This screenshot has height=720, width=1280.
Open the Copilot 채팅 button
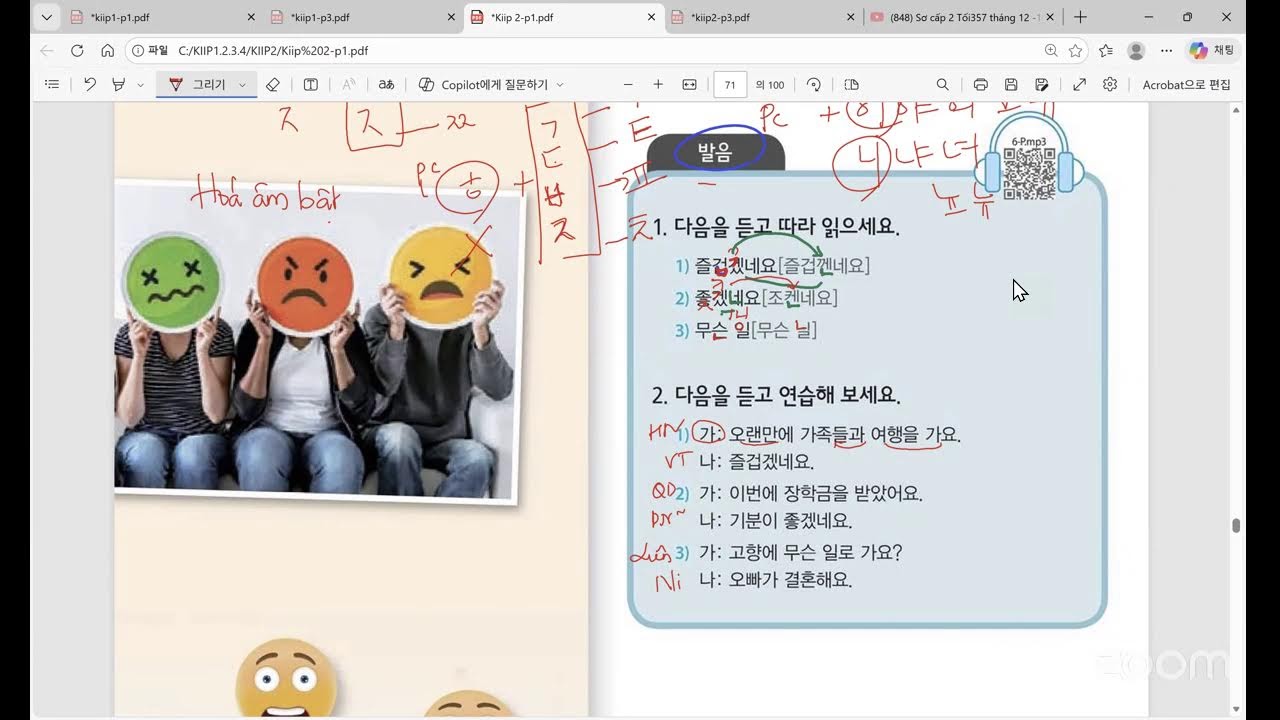(x=1213, y=50)
